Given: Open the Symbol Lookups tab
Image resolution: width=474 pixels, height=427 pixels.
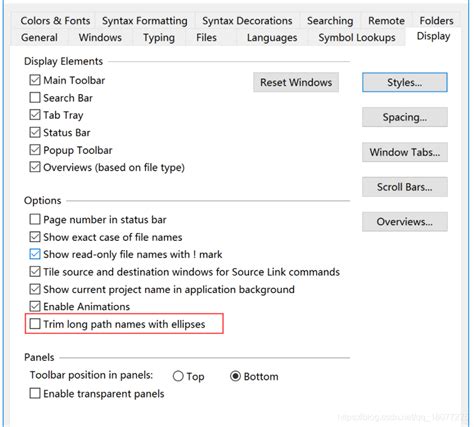Looking at the screenshot, I should [x=357, y=37].
